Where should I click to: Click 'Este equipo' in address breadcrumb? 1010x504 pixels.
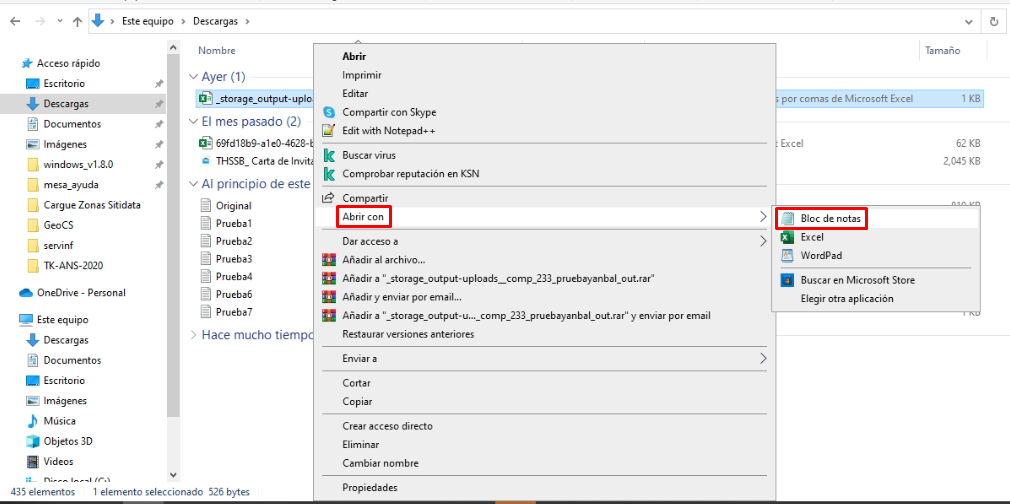[148, 21]
